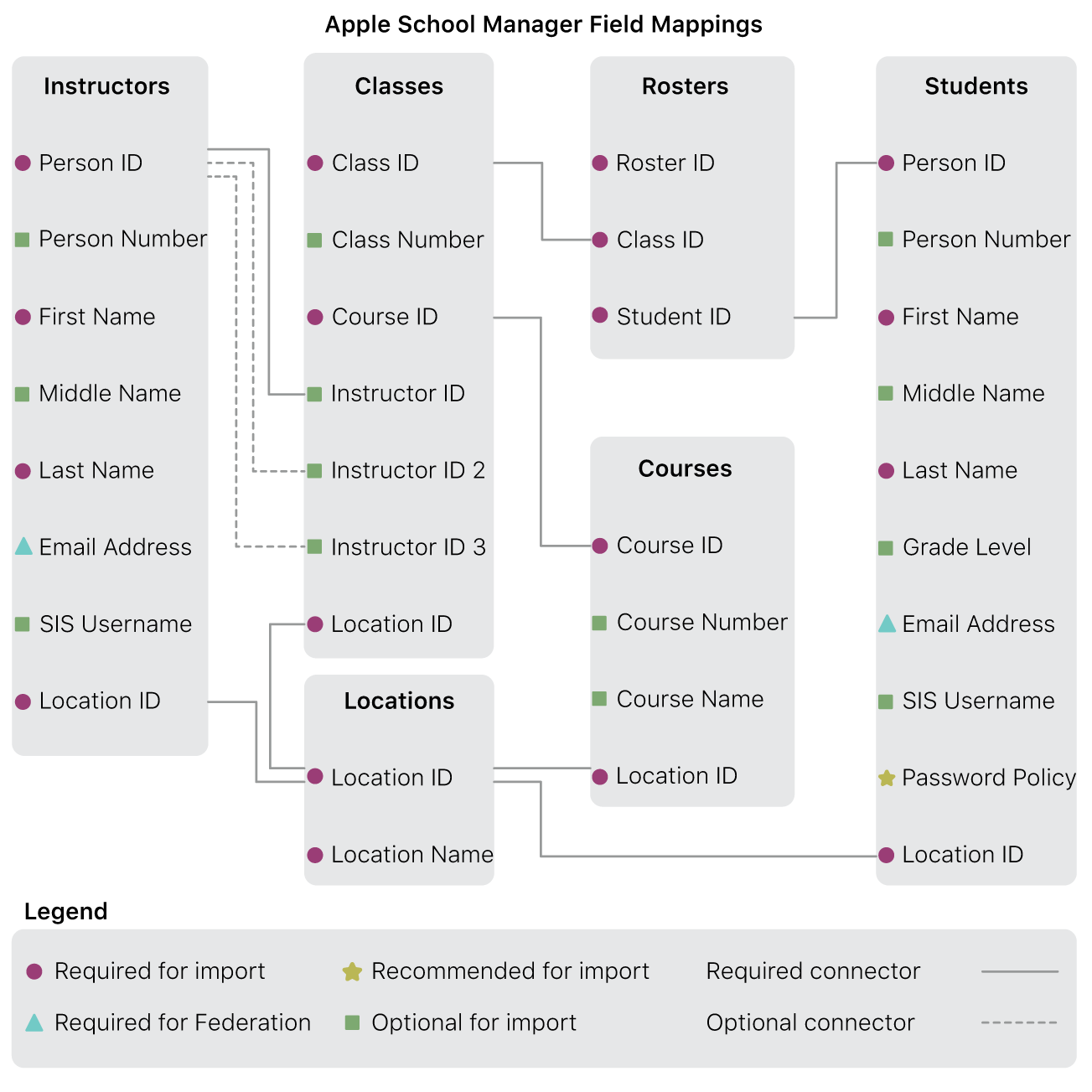Click the legend purple circle for Required for import
This screenshot has height=1092, width=1092.
34,971
